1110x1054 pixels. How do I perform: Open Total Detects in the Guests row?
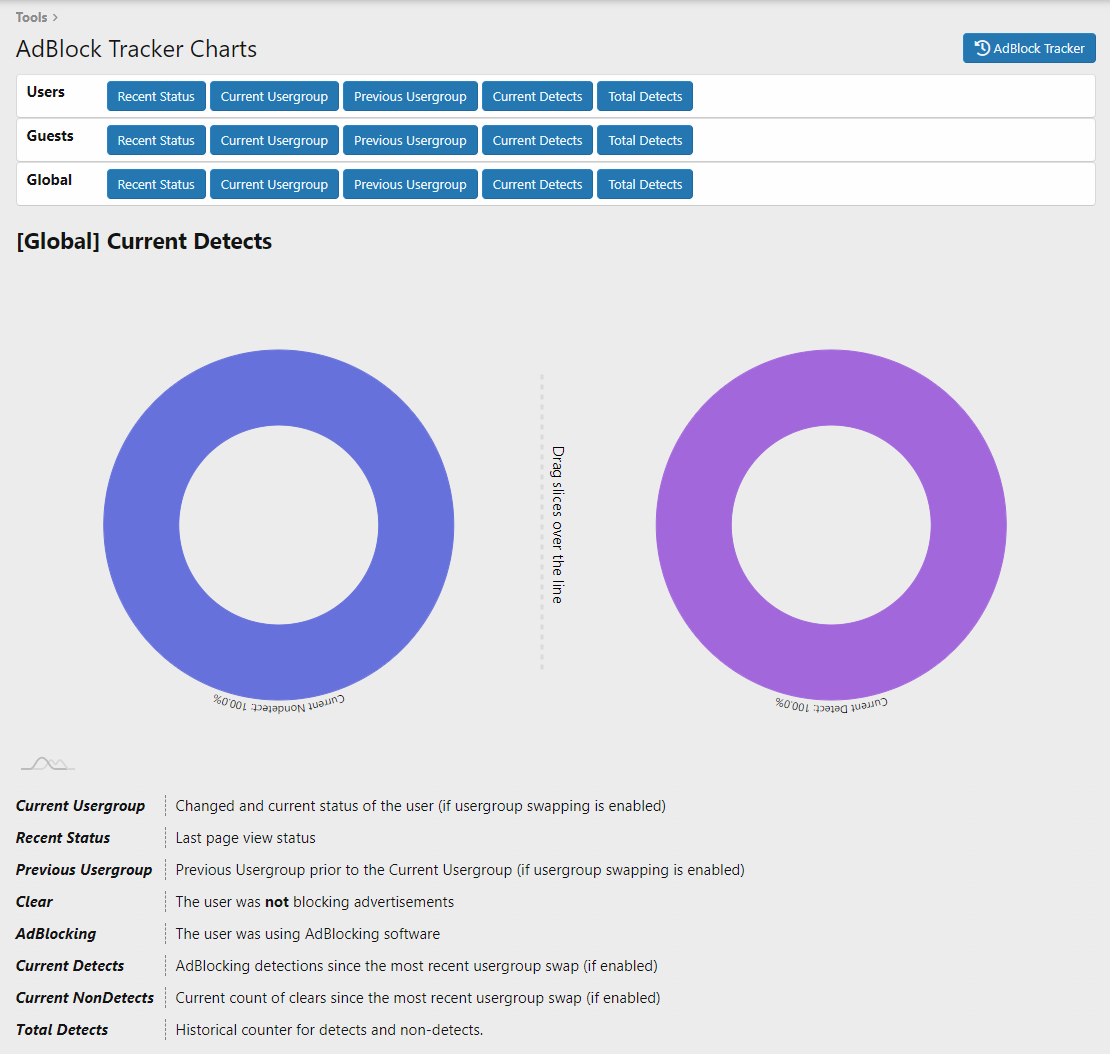click(x=645, y=141)
